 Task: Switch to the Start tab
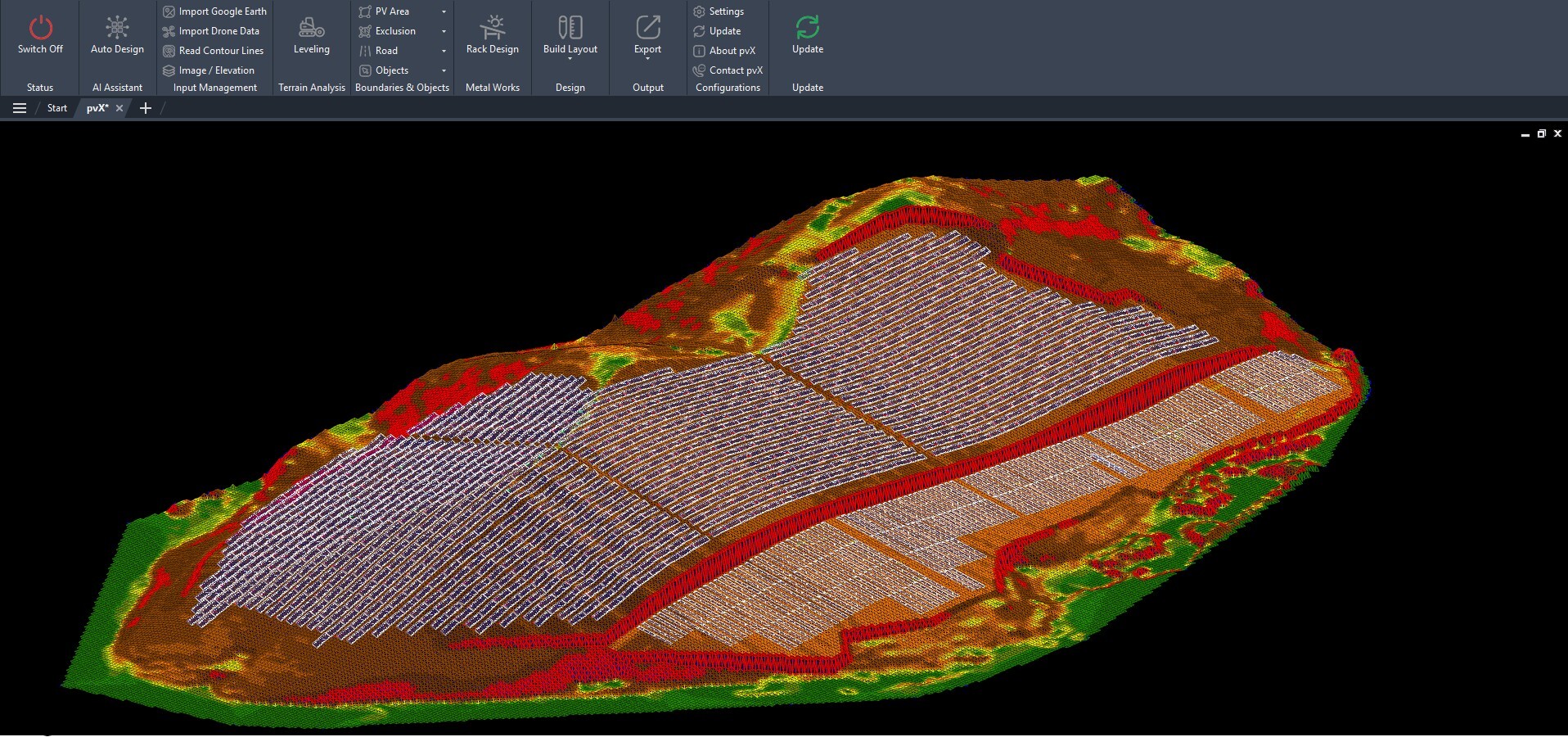tap(56, 107)
